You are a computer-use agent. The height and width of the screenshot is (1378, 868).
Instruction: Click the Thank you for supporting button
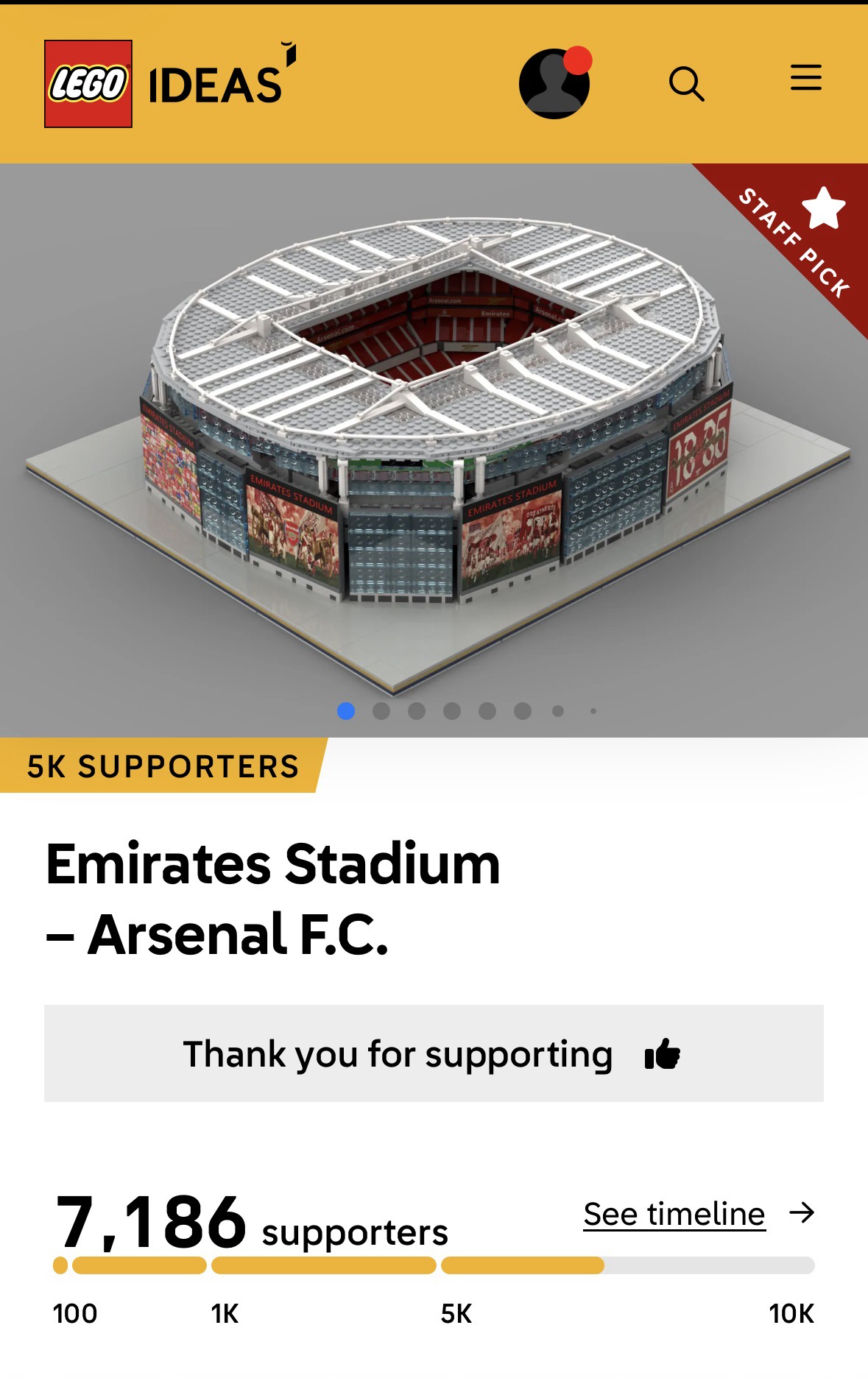point(433,1053)
